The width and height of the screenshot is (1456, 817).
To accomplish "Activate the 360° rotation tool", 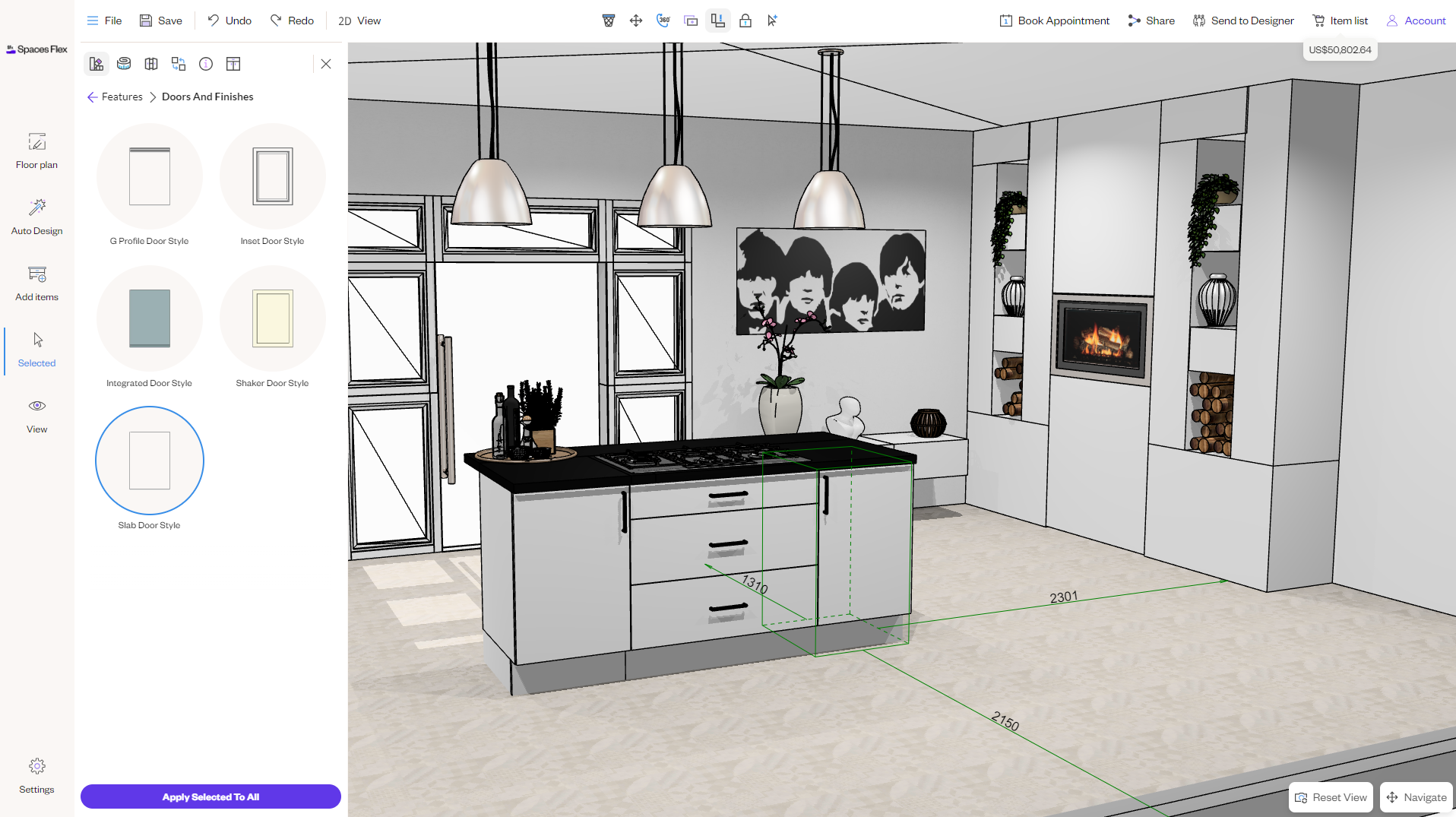I will 662,21.
